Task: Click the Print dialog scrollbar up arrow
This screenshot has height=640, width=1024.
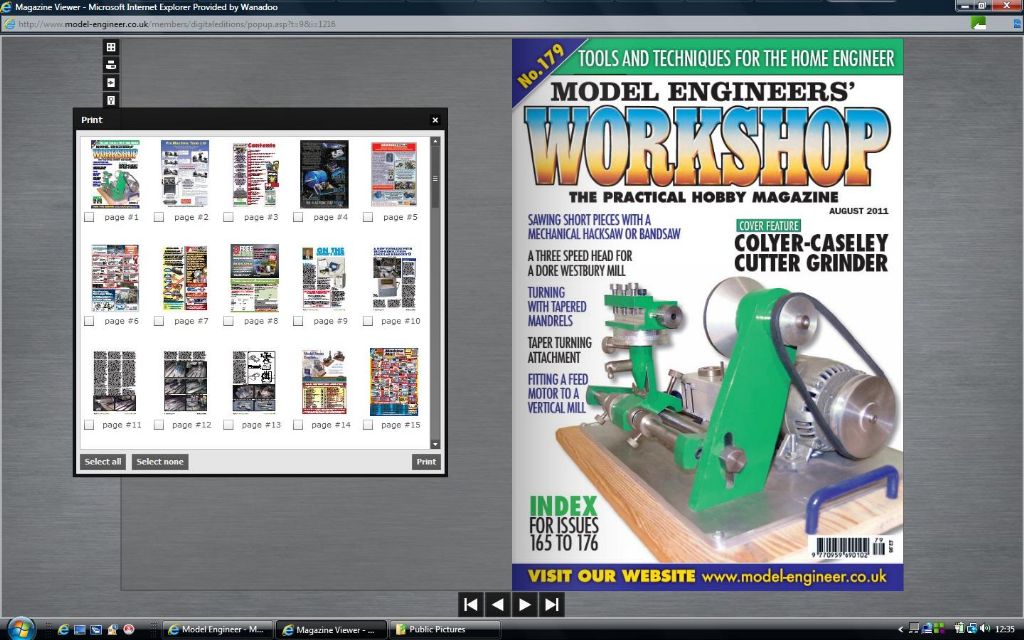Action: click(435, 141)
